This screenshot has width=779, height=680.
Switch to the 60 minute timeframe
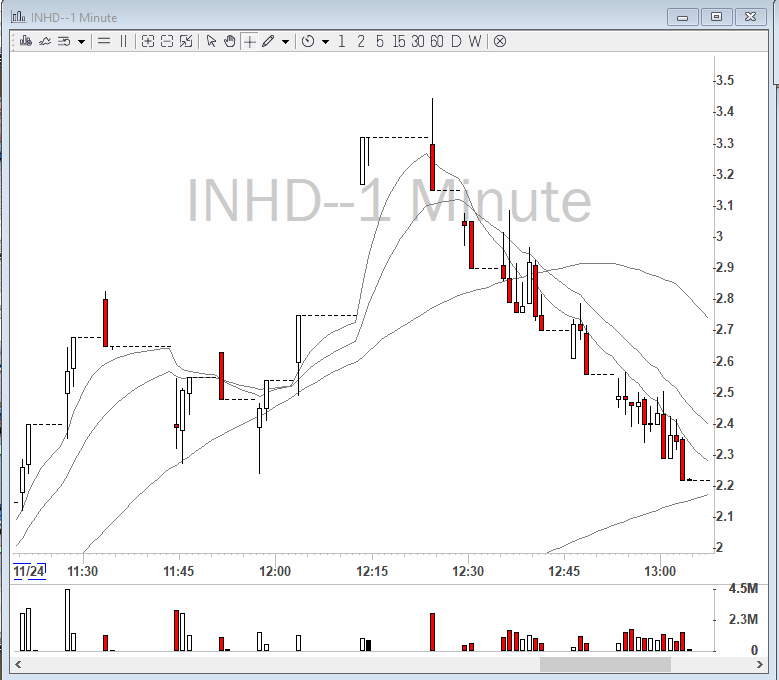pos(437,41)
